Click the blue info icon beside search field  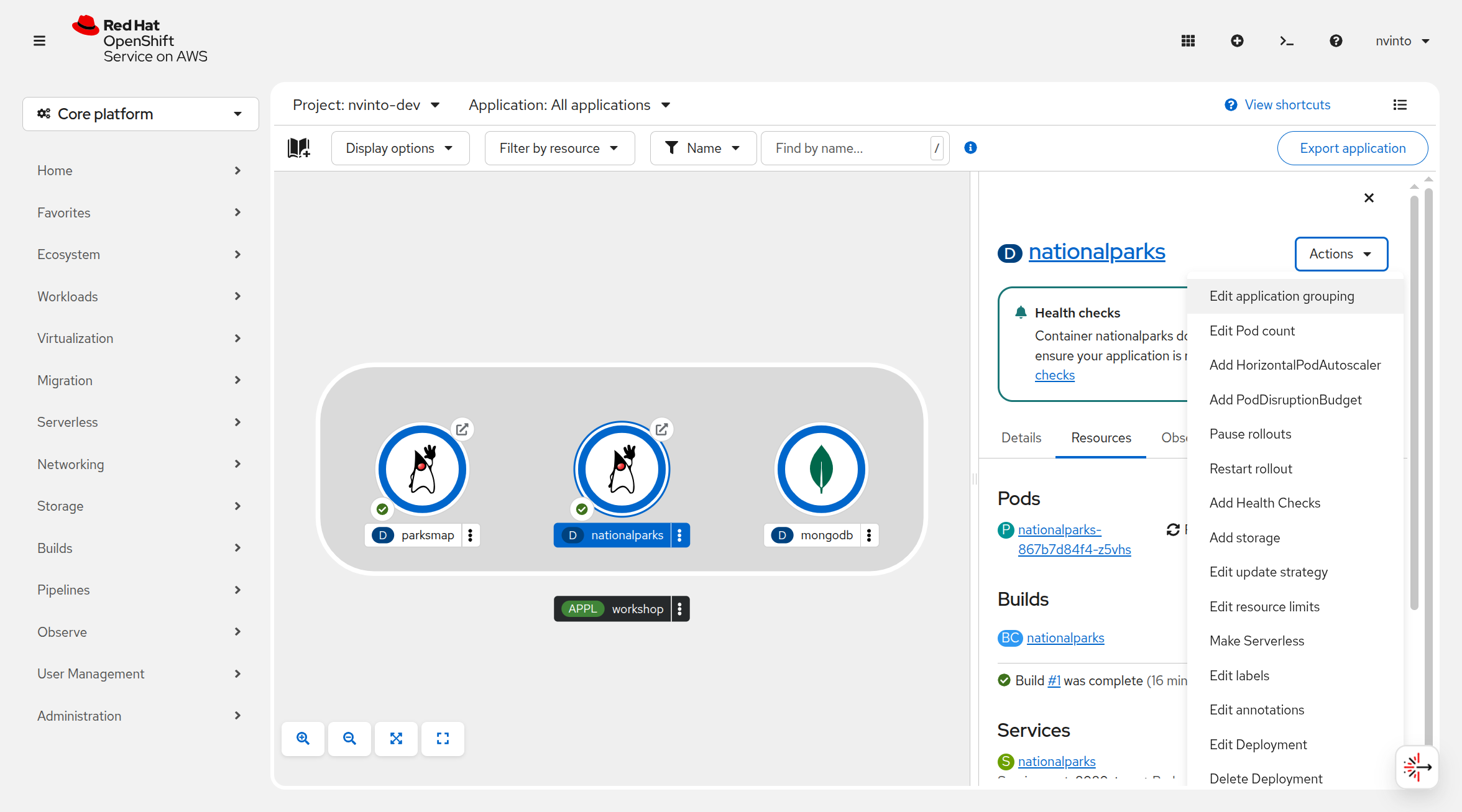[x=970, y=148]
